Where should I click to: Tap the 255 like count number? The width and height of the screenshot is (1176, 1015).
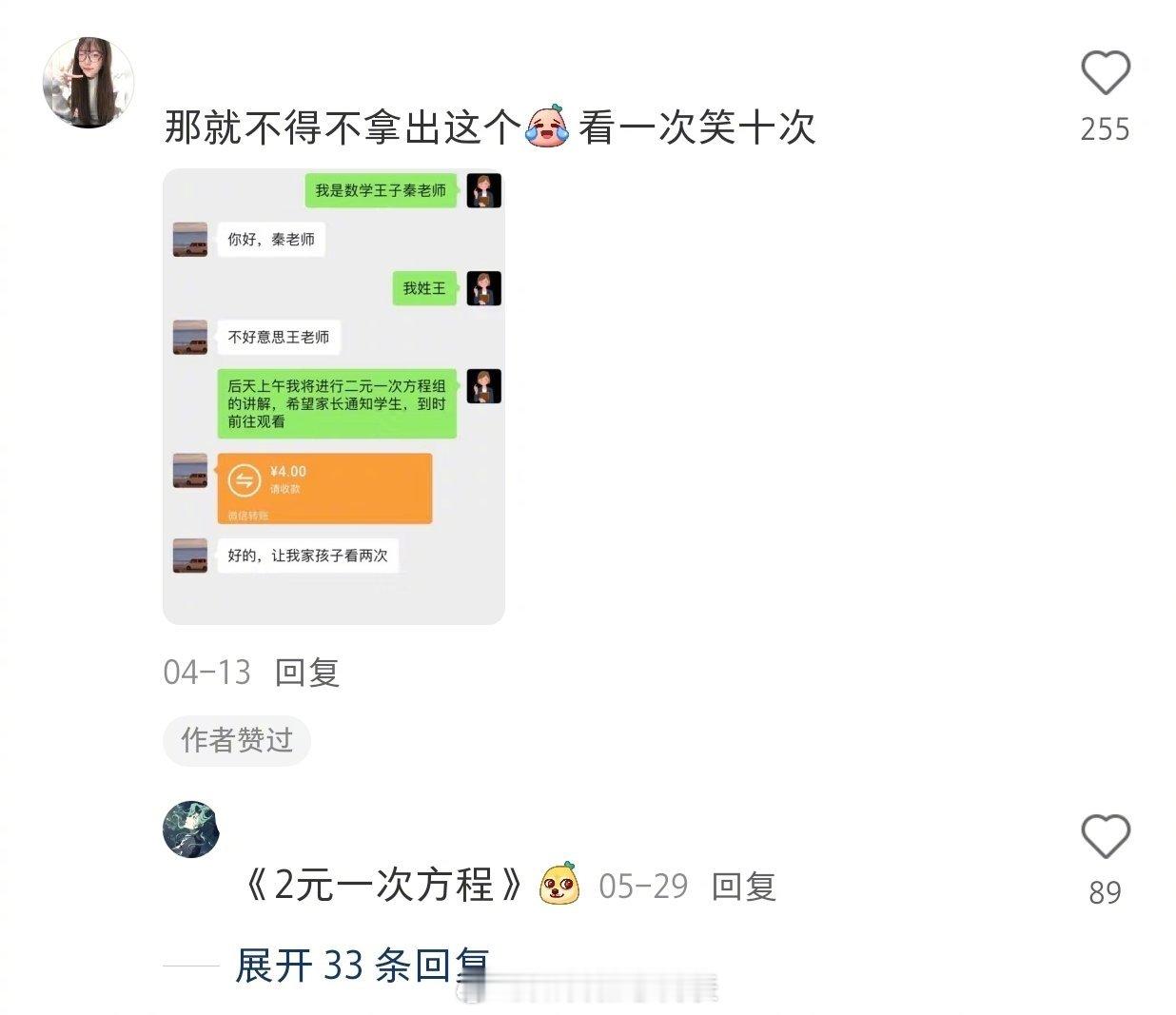[1105, 128]
